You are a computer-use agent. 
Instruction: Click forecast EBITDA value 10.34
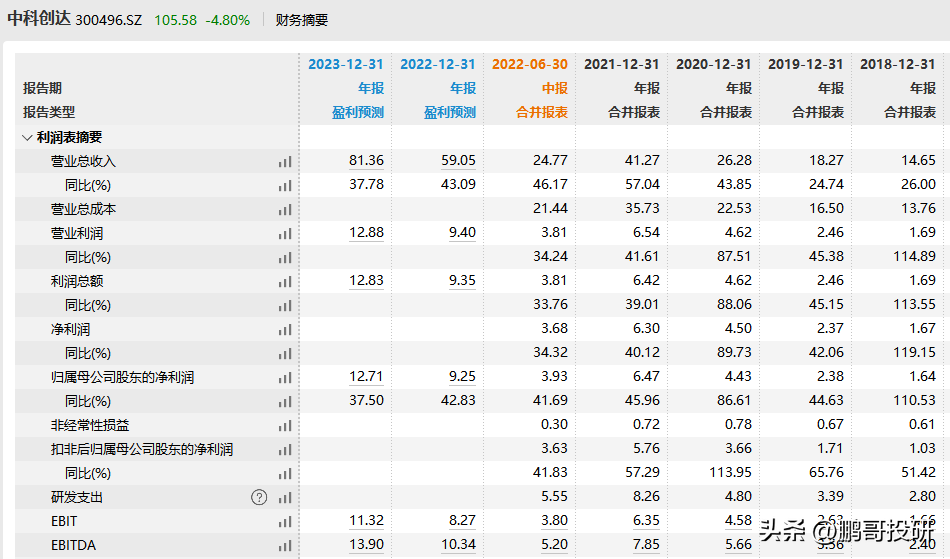(x=459, y=544)
